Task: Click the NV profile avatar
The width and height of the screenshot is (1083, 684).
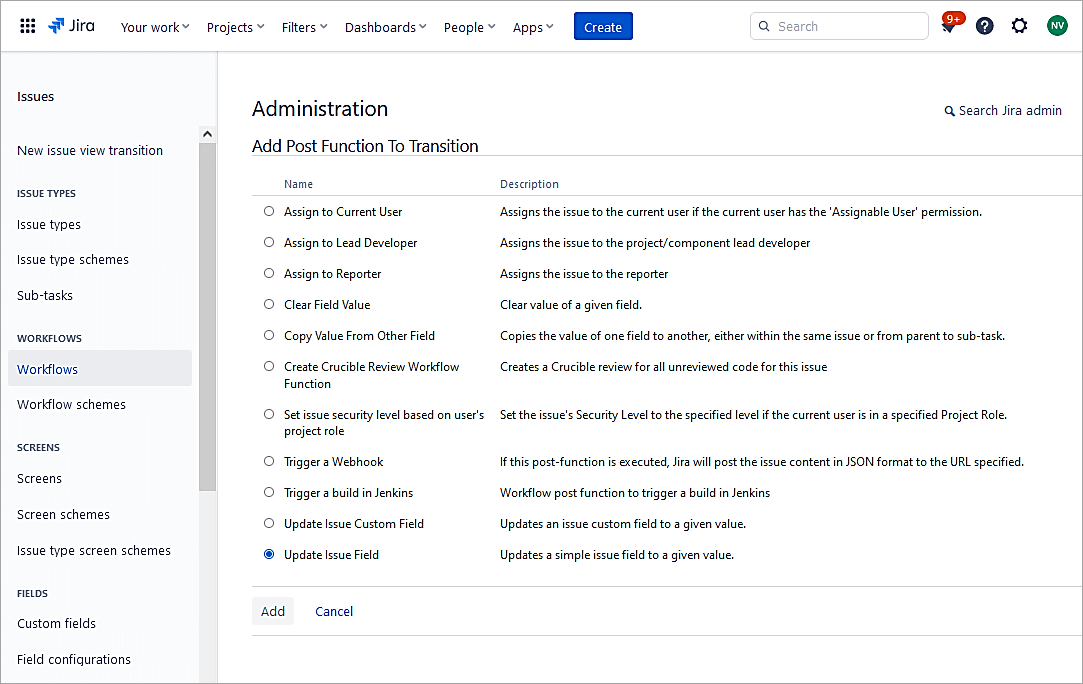Action: (x=1057, y=25)
